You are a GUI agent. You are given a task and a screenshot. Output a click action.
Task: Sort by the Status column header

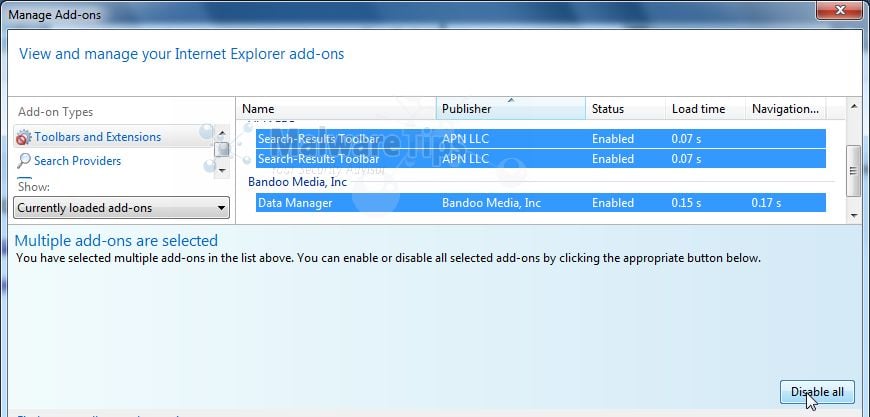point(625,109)
